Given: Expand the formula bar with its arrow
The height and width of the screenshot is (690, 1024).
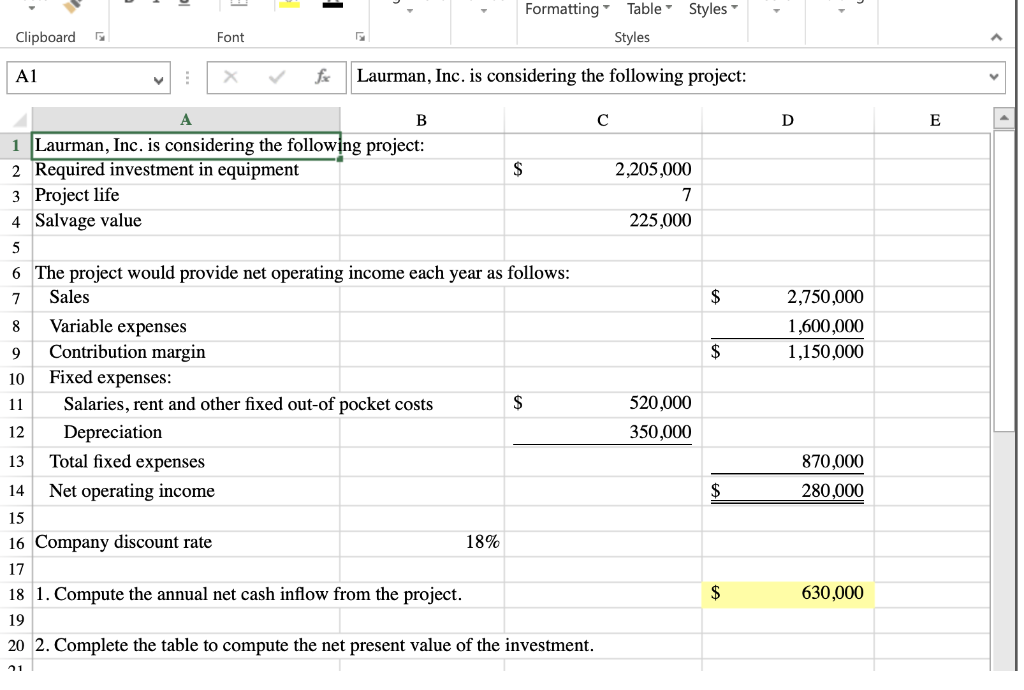Looking at the screenshot, I should click(x=994, y=77).
